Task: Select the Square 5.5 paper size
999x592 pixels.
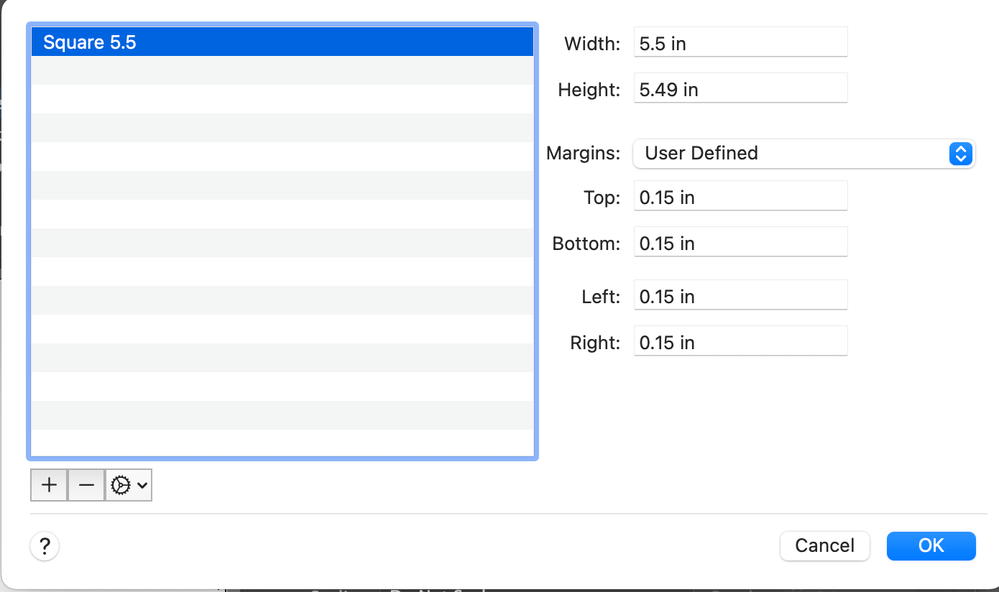Action: [283, 42]
